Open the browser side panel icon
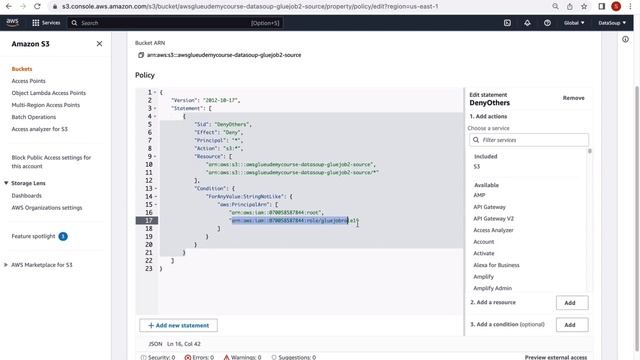The width and height of the screenshot is (640, 360). (602, 7)
